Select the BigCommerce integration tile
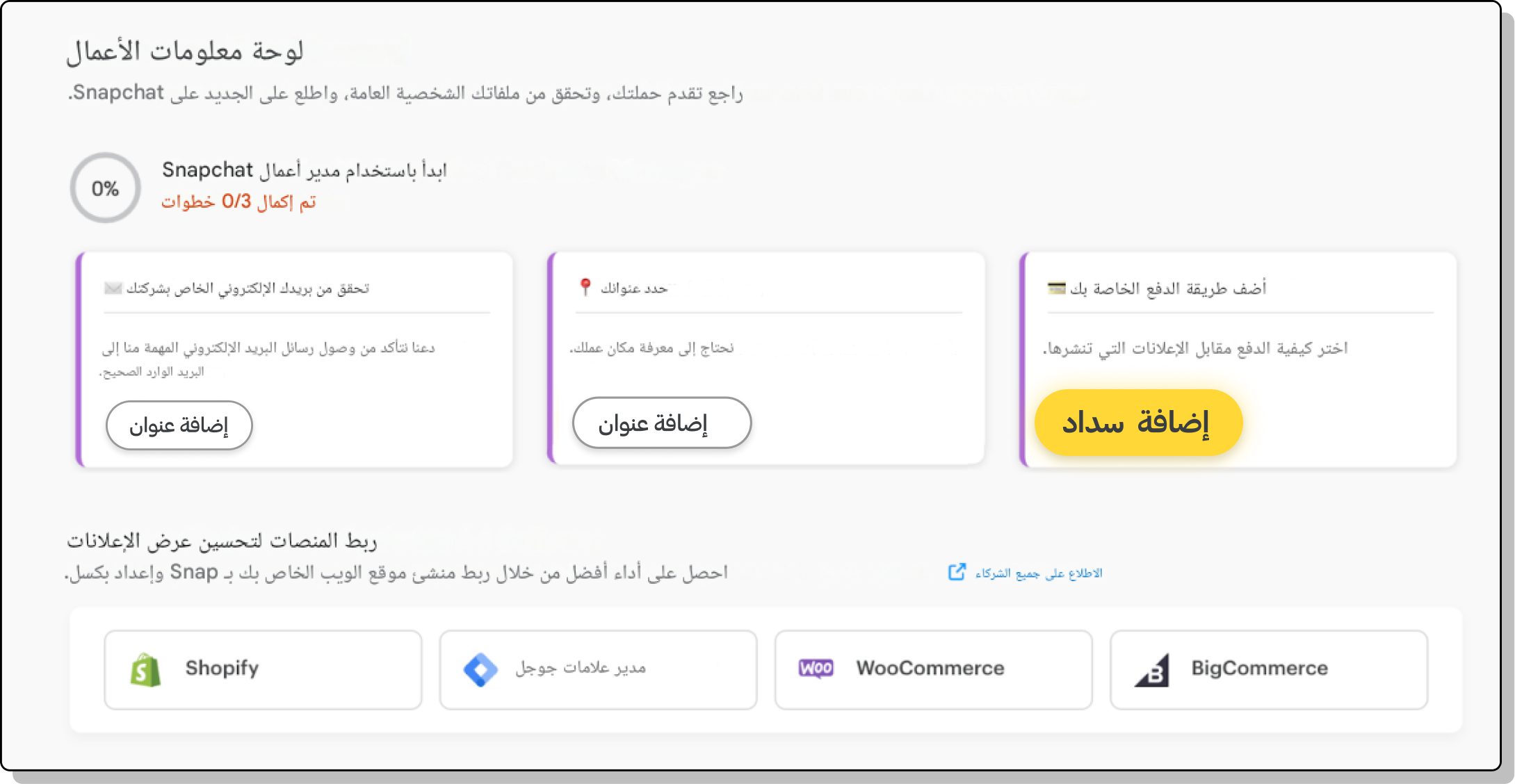Image resolution: width=1515 pixels, height=784 pixels. [1268, 669]
